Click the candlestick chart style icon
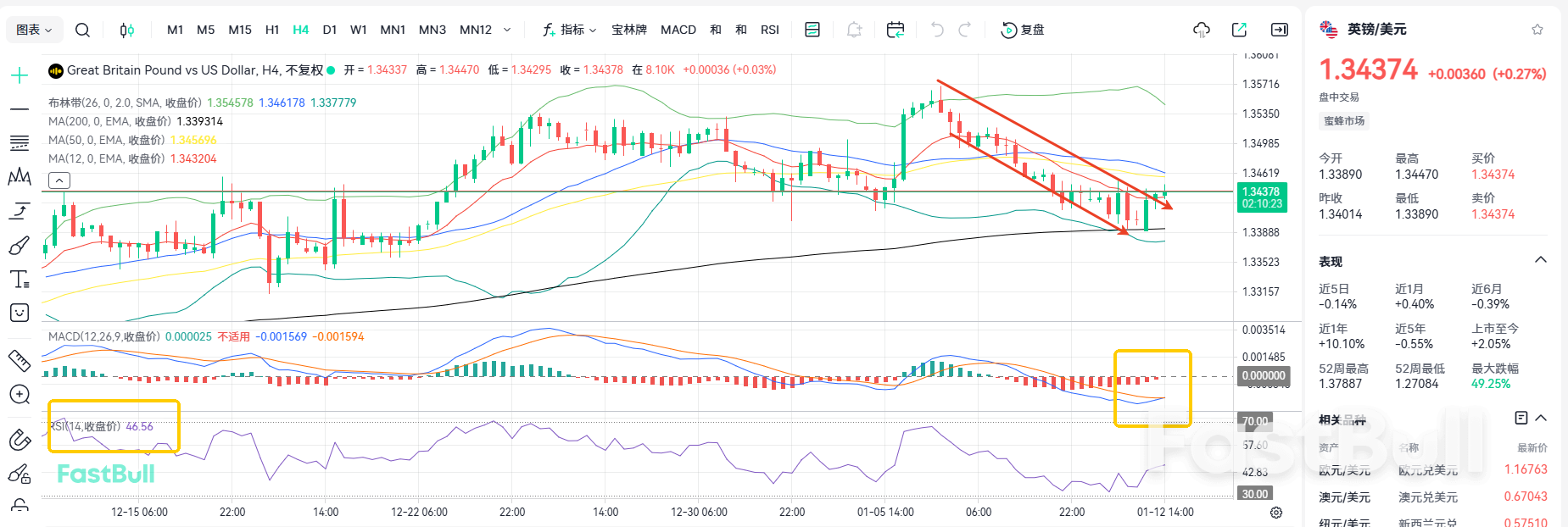The height and width of the screenshot is (527, 1568). tap(126, 30)
